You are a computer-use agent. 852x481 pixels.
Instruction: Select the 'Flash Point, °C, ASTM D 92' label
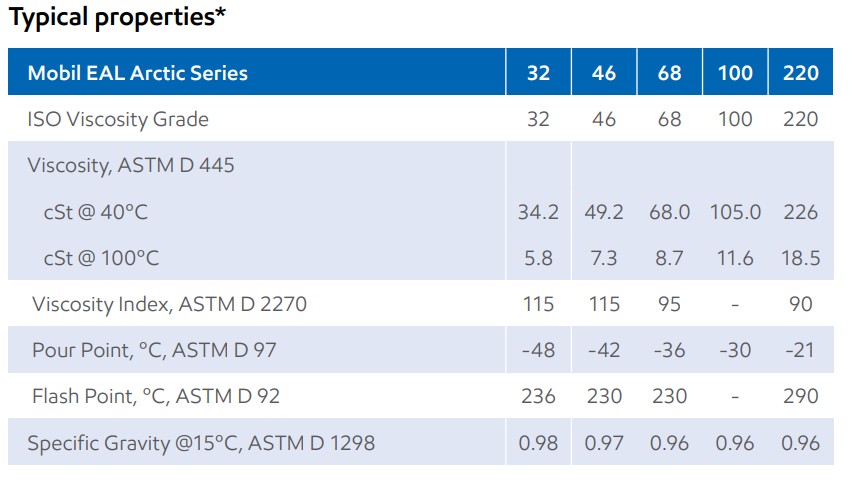(x=156, y=396)
